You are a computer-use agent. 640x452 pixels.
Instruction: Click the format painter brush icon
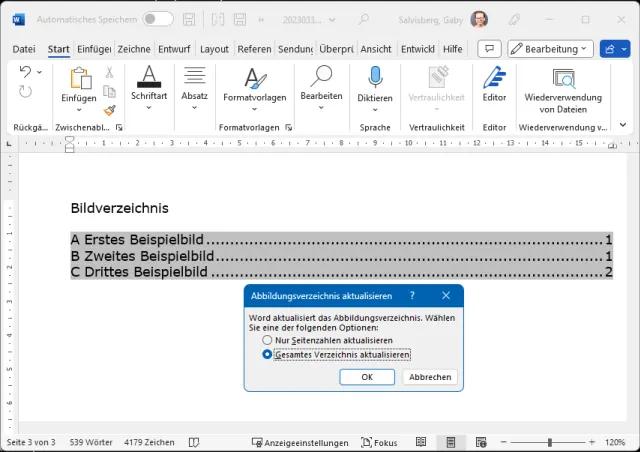click(x=109, y=110)
